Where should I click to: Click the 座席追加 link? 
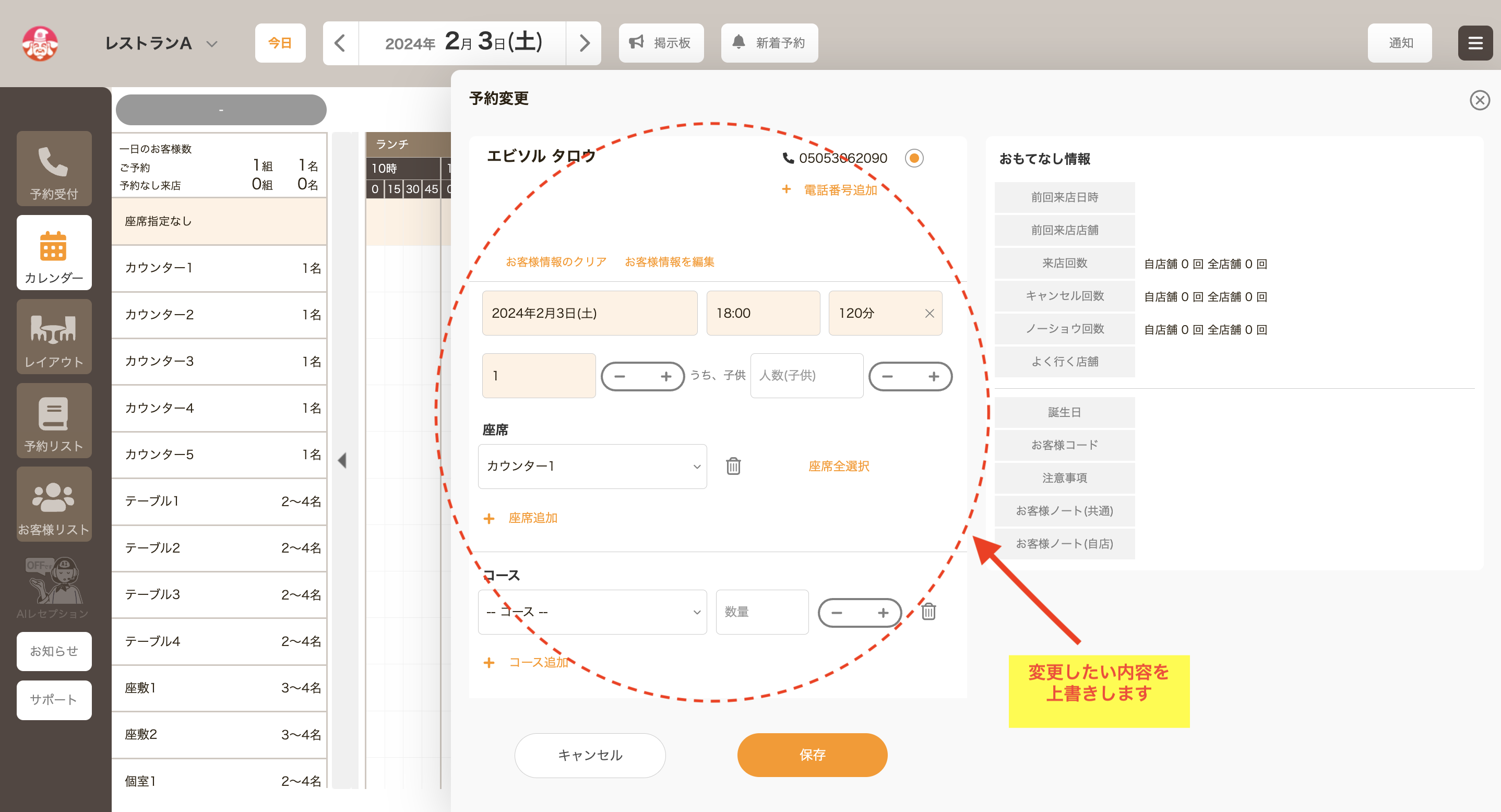pos(532,518)
